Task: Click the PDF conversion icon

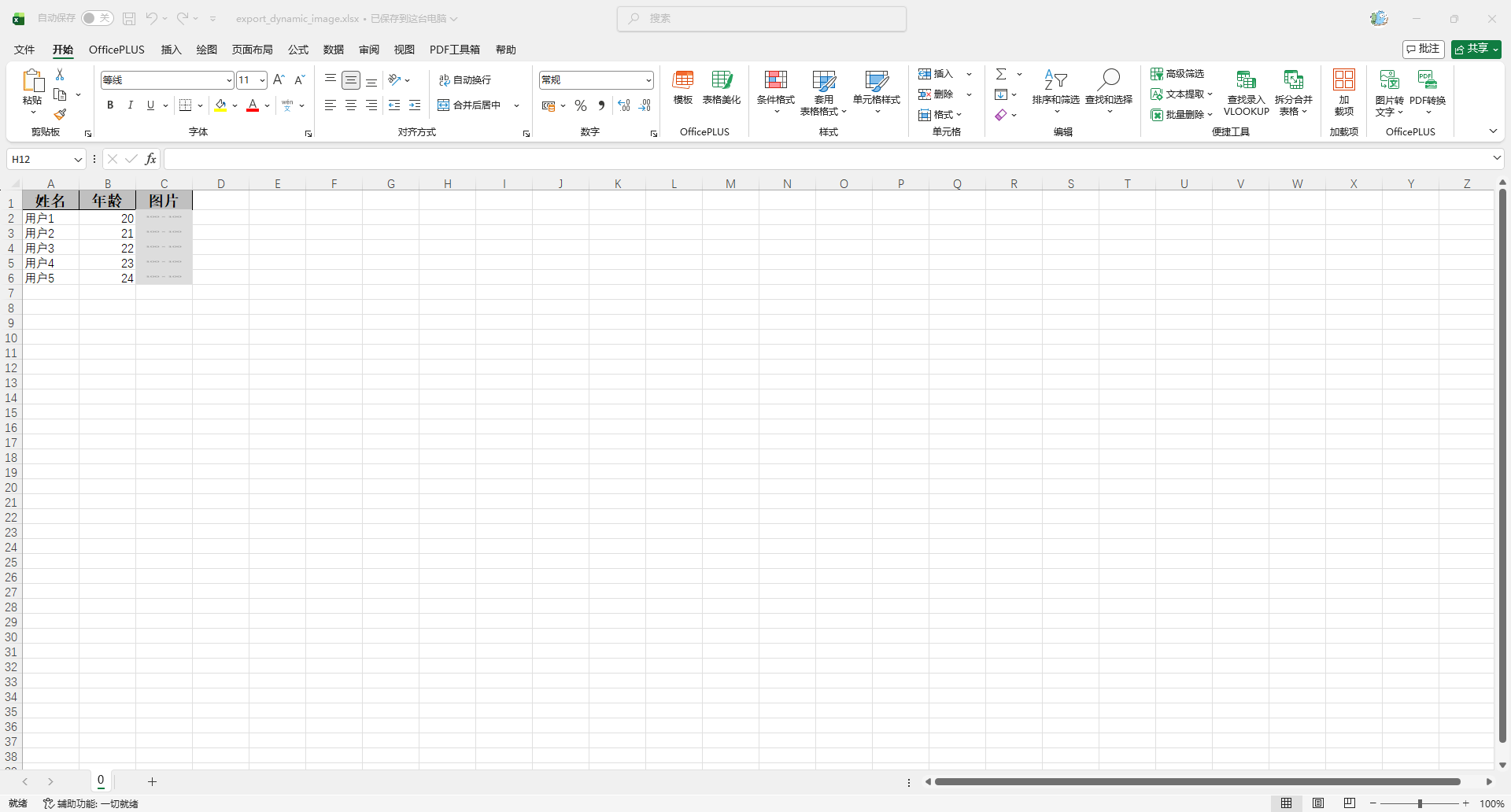Action: coord(1427,80)
